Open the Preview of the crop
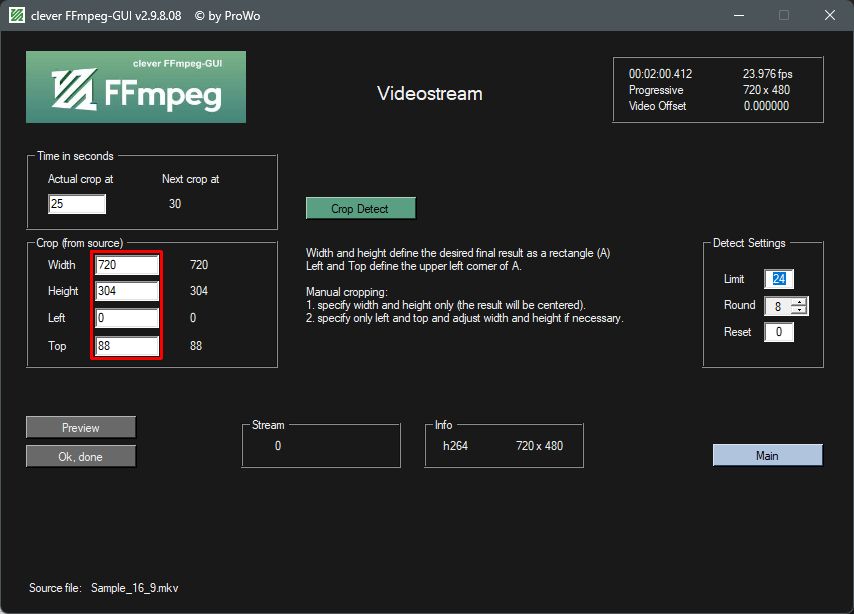The width and height of the screenshot is (854, 614). tap(81, 427)
